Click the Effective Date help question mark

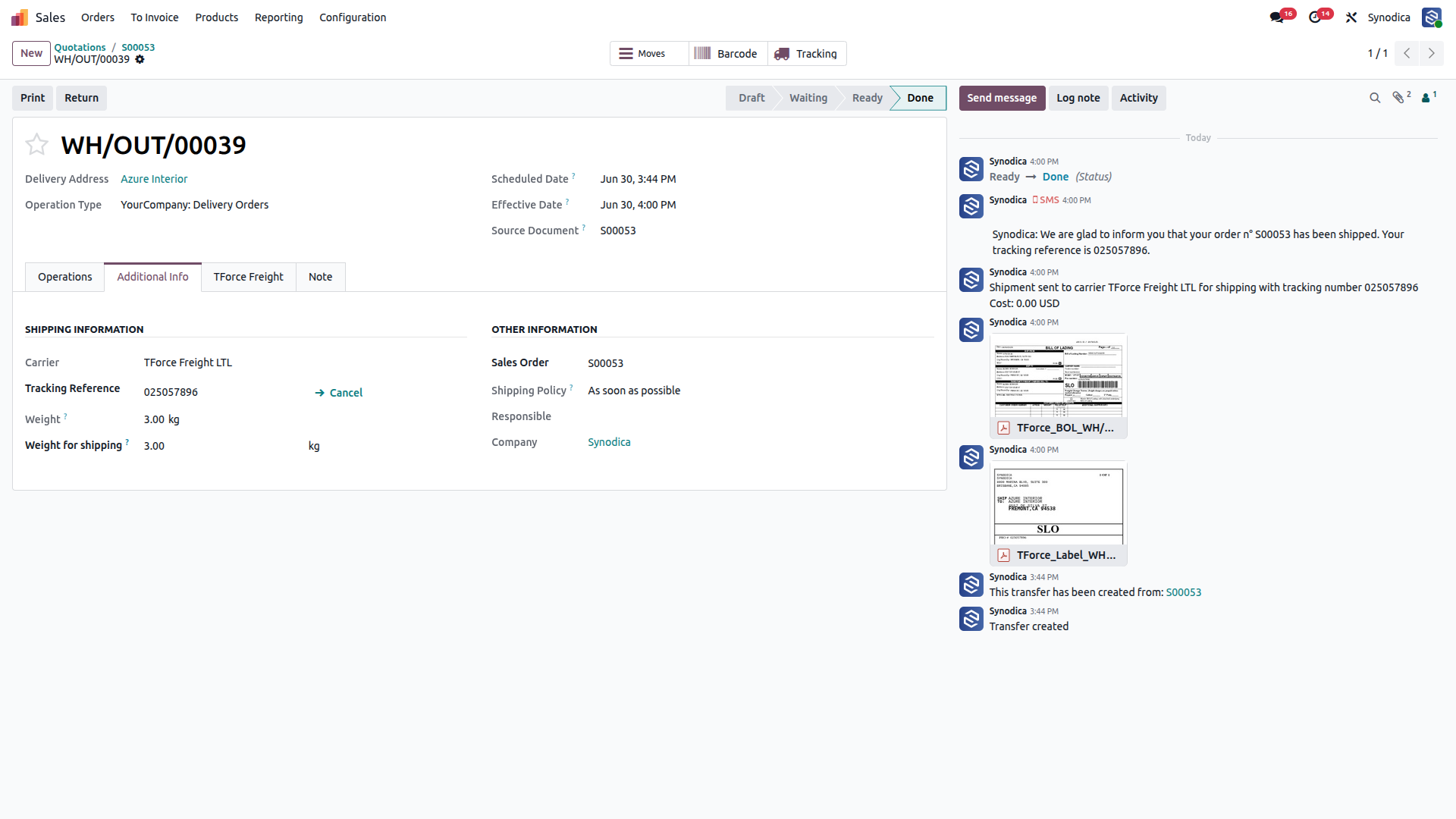click(567, 202)
